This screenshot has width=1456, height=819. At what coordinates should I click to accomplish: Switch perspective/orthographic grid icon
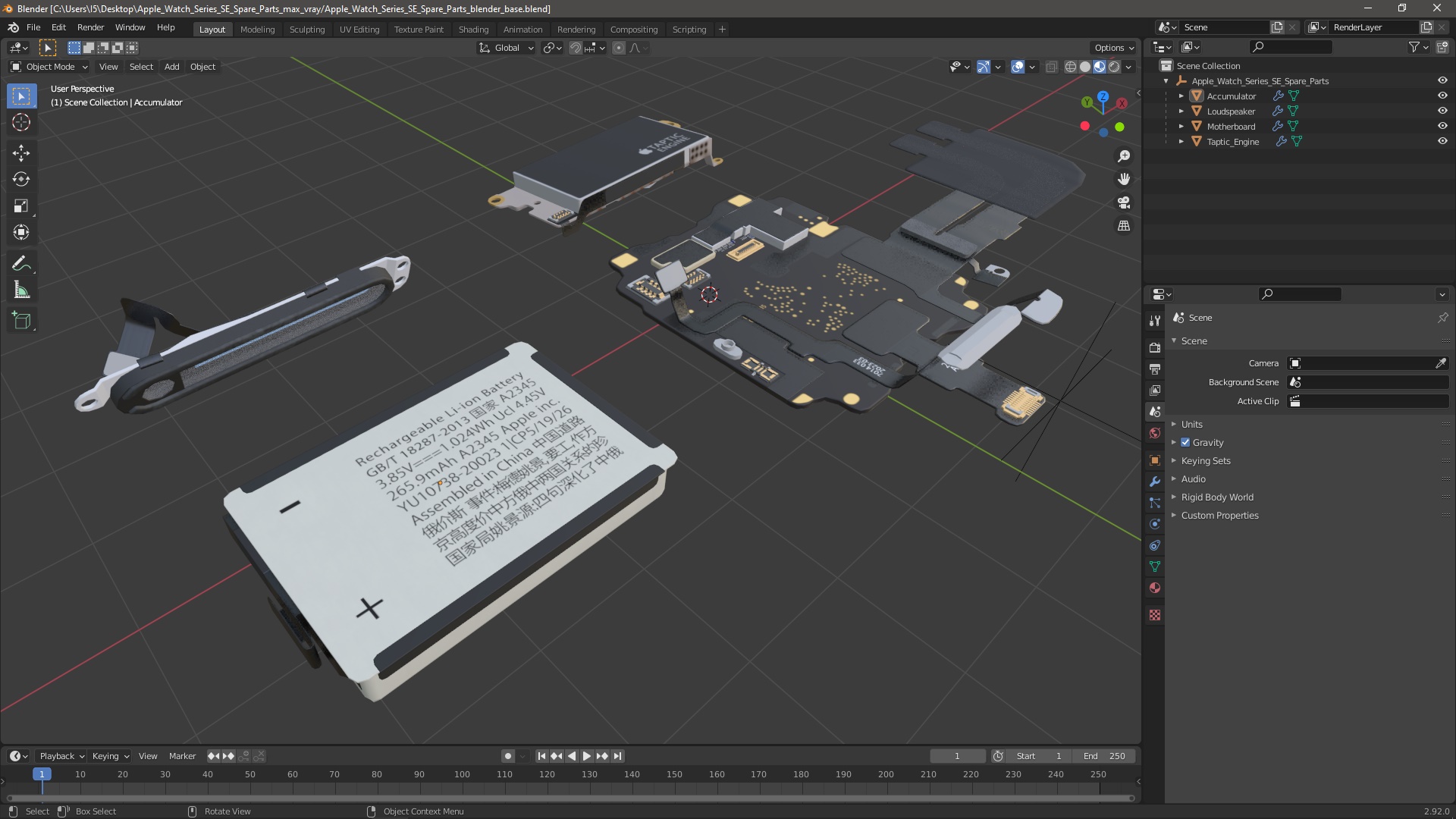coord(1124,226)
